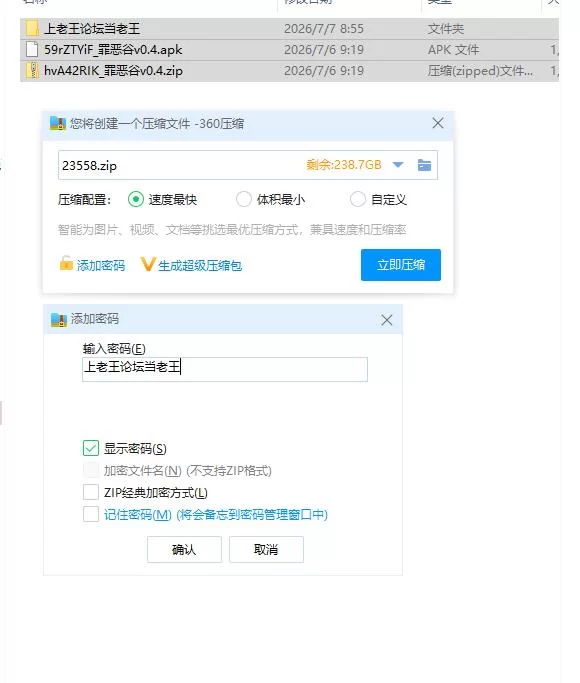Tick the 记住密码(M) checkbox
This screenshot has height=683, width=580.
[91, 514]
